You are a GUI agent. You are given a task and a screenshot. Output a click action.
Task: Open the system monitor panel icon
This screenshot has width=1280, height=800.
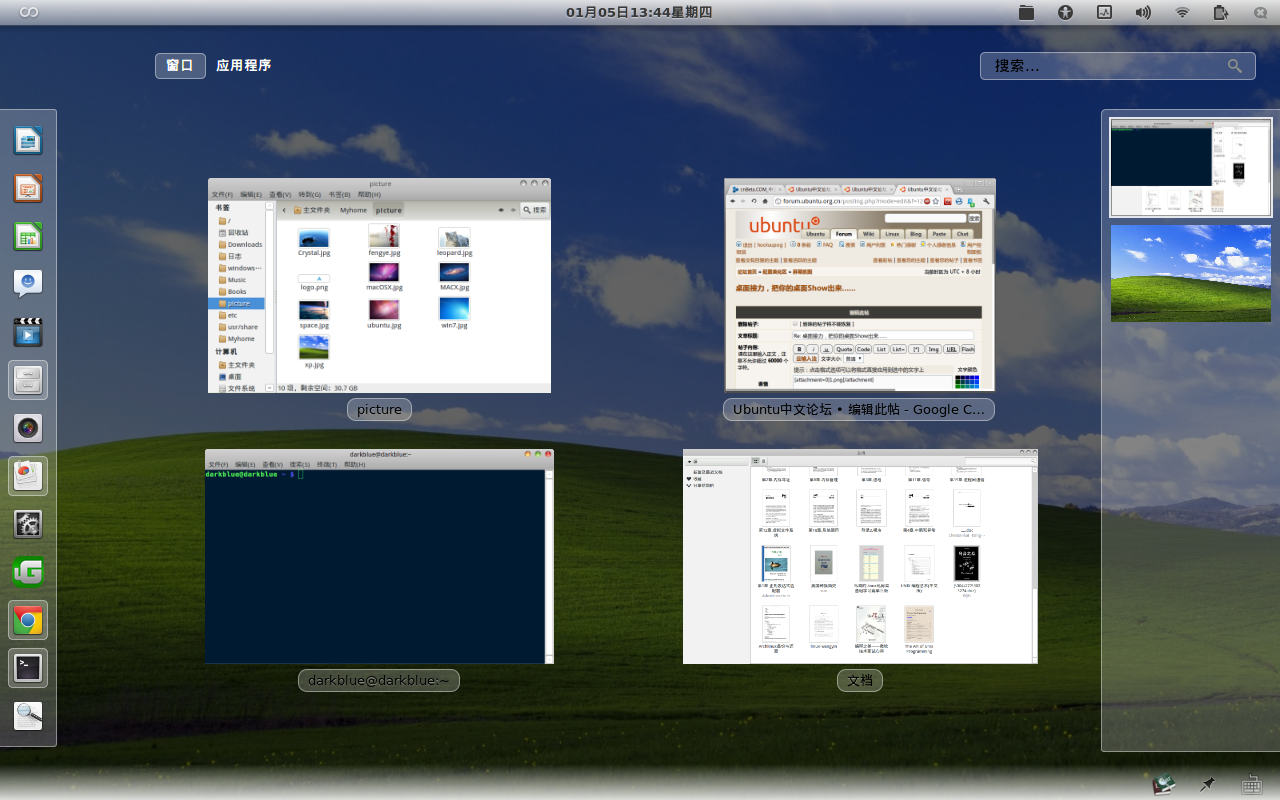pyautogui.click(x=1104, y=12)
